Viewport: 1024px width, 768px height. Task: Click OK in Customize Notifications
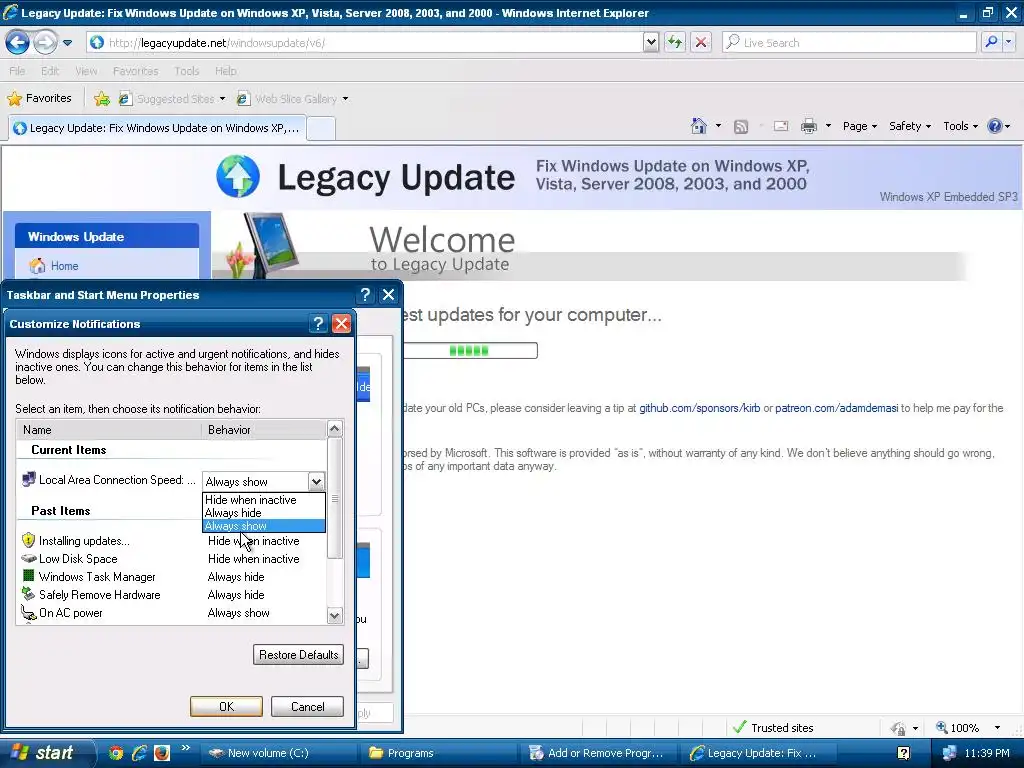pos(226,707)
